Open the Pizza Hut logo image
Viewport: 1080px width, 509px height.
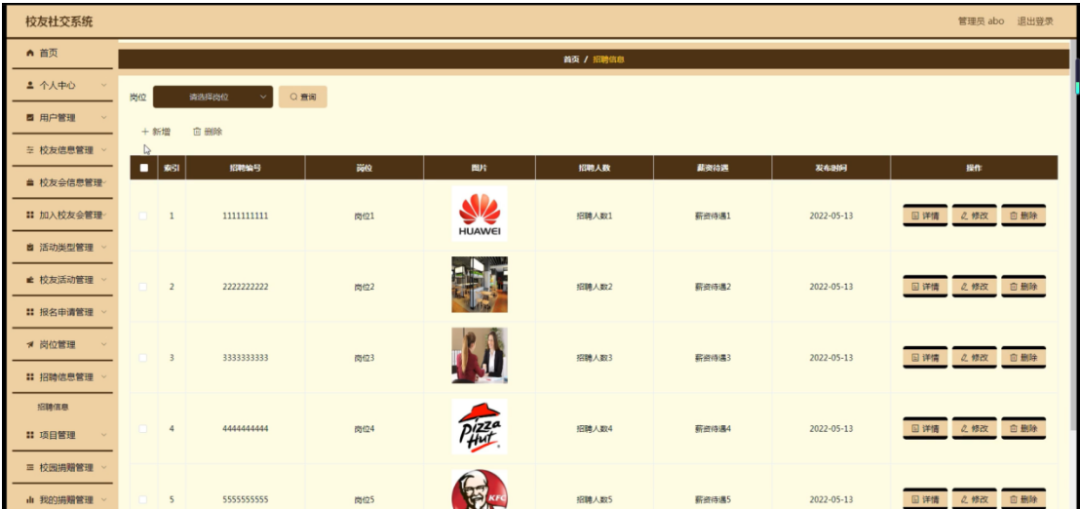(x=479, y=427)
